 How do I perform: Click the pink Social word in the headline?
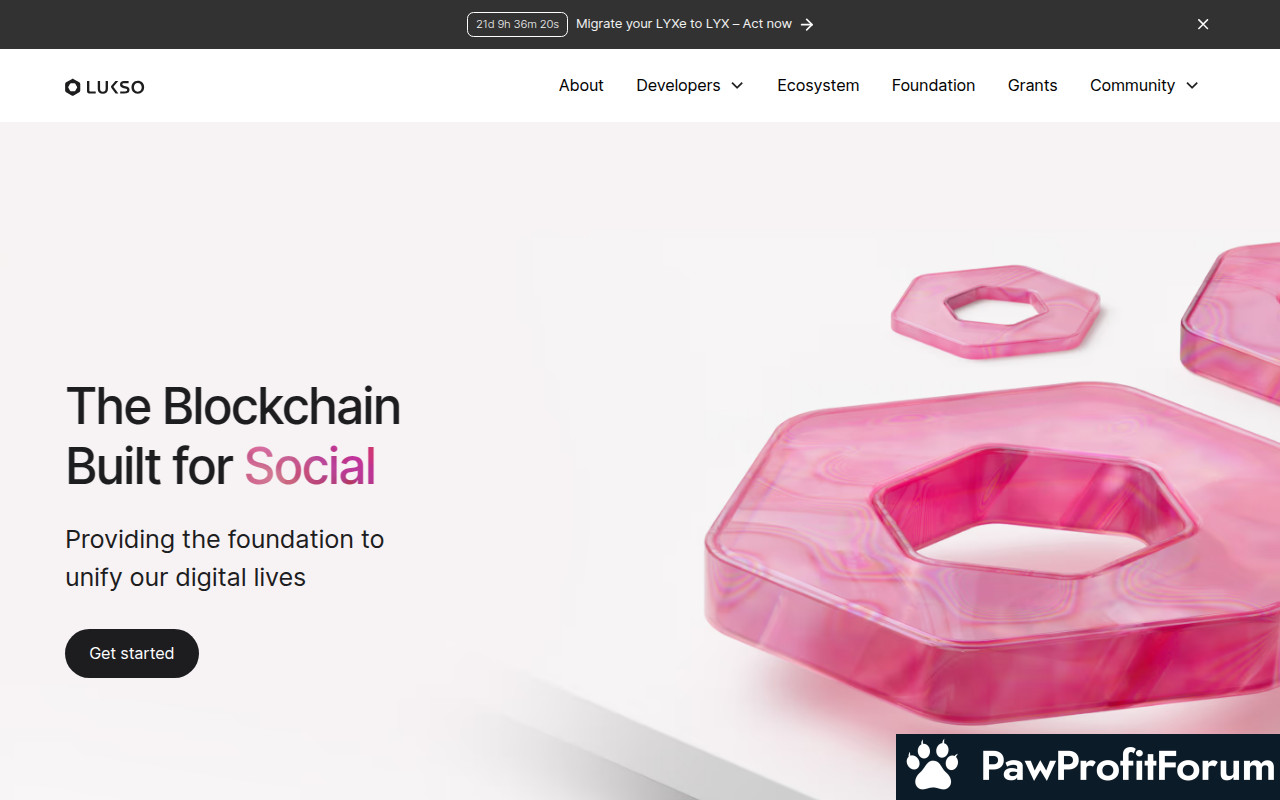[x=310, y=466]
